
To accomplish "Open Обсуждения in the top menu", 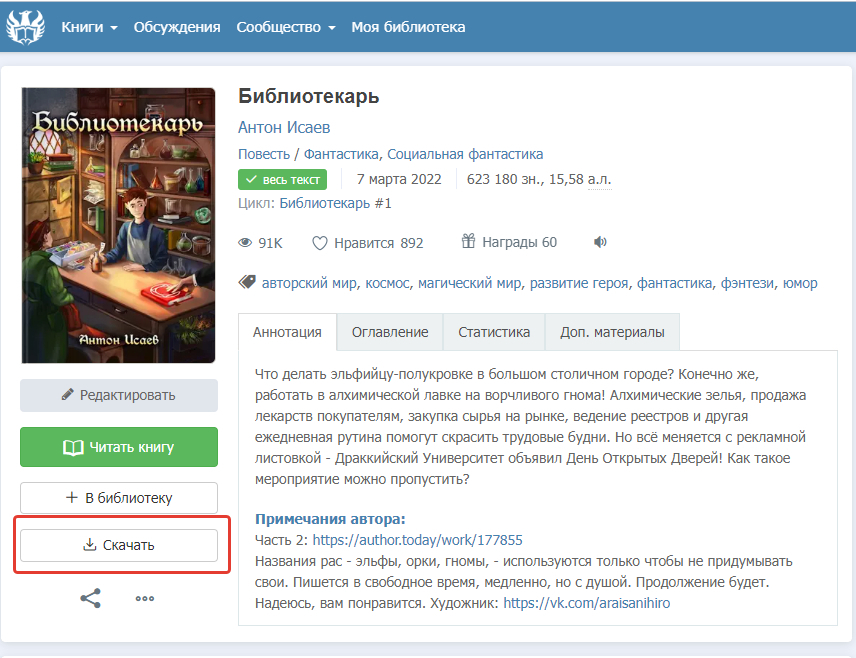I will (177, 27).
